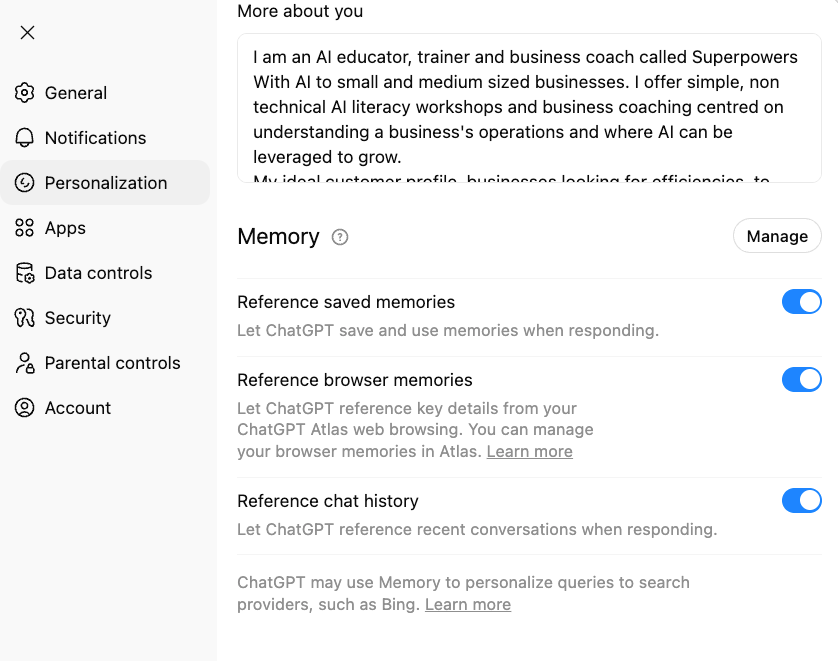This screenshot has height=661, width=838.
Task: Toggle Reference chat history off
Action: coord(801,501)
